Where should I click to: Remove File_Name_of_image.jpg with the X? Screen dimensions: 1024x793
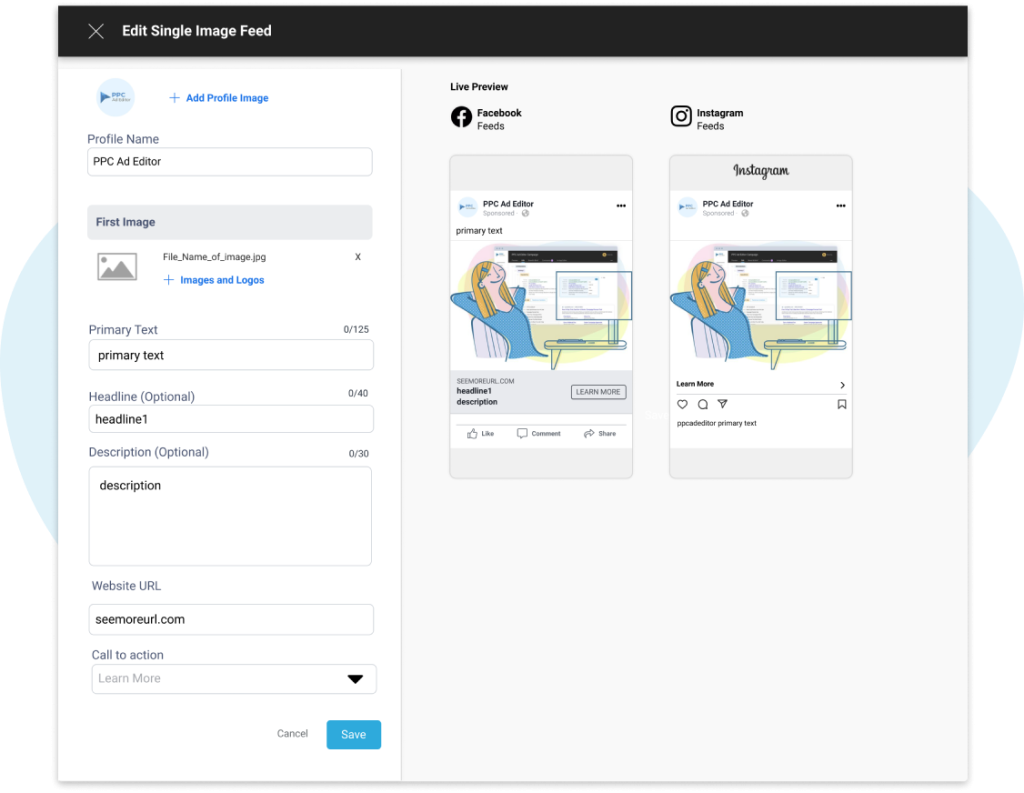coord(358,257)
